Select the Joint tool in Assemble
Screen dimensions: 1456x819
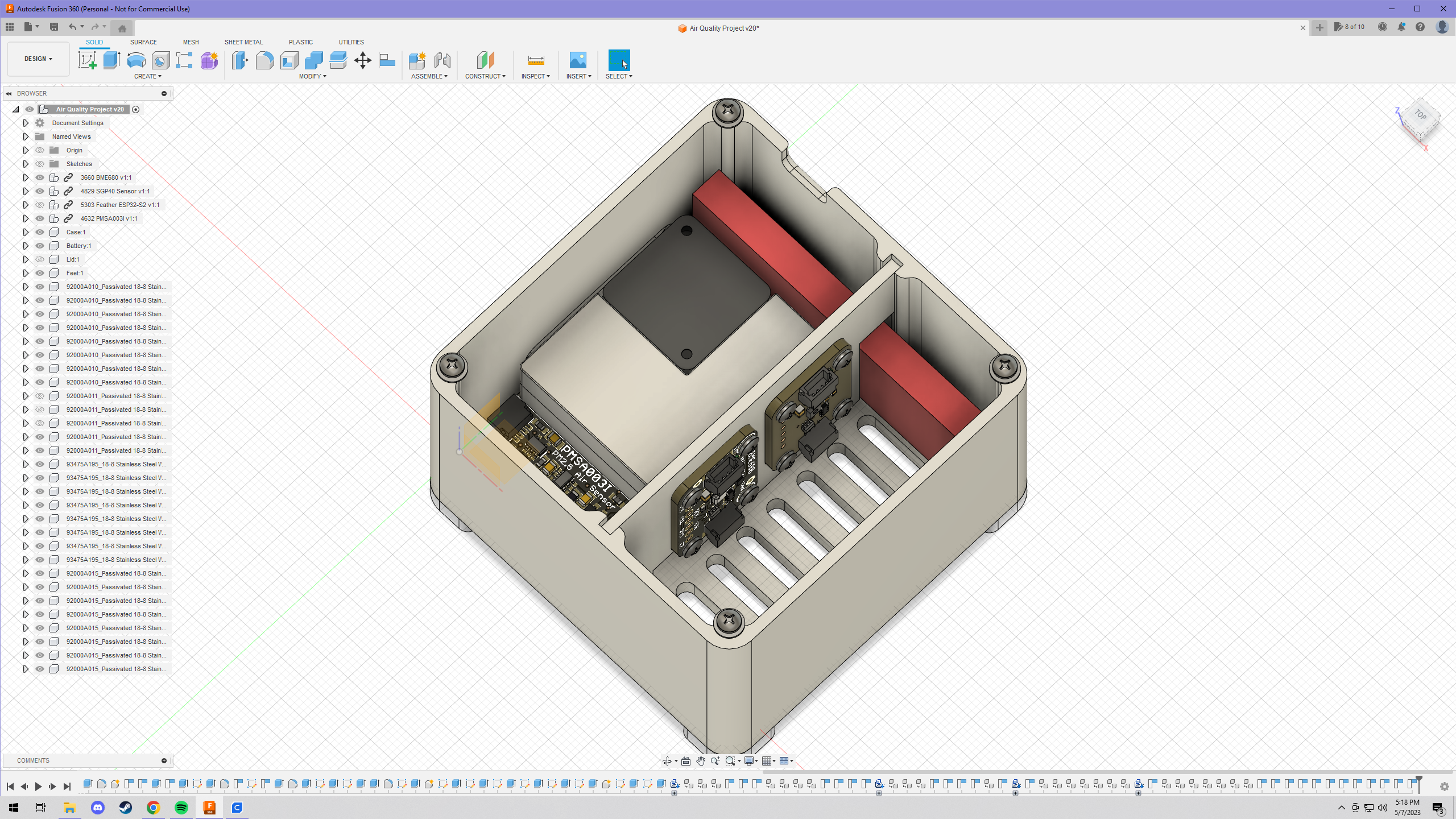[442, 60]
